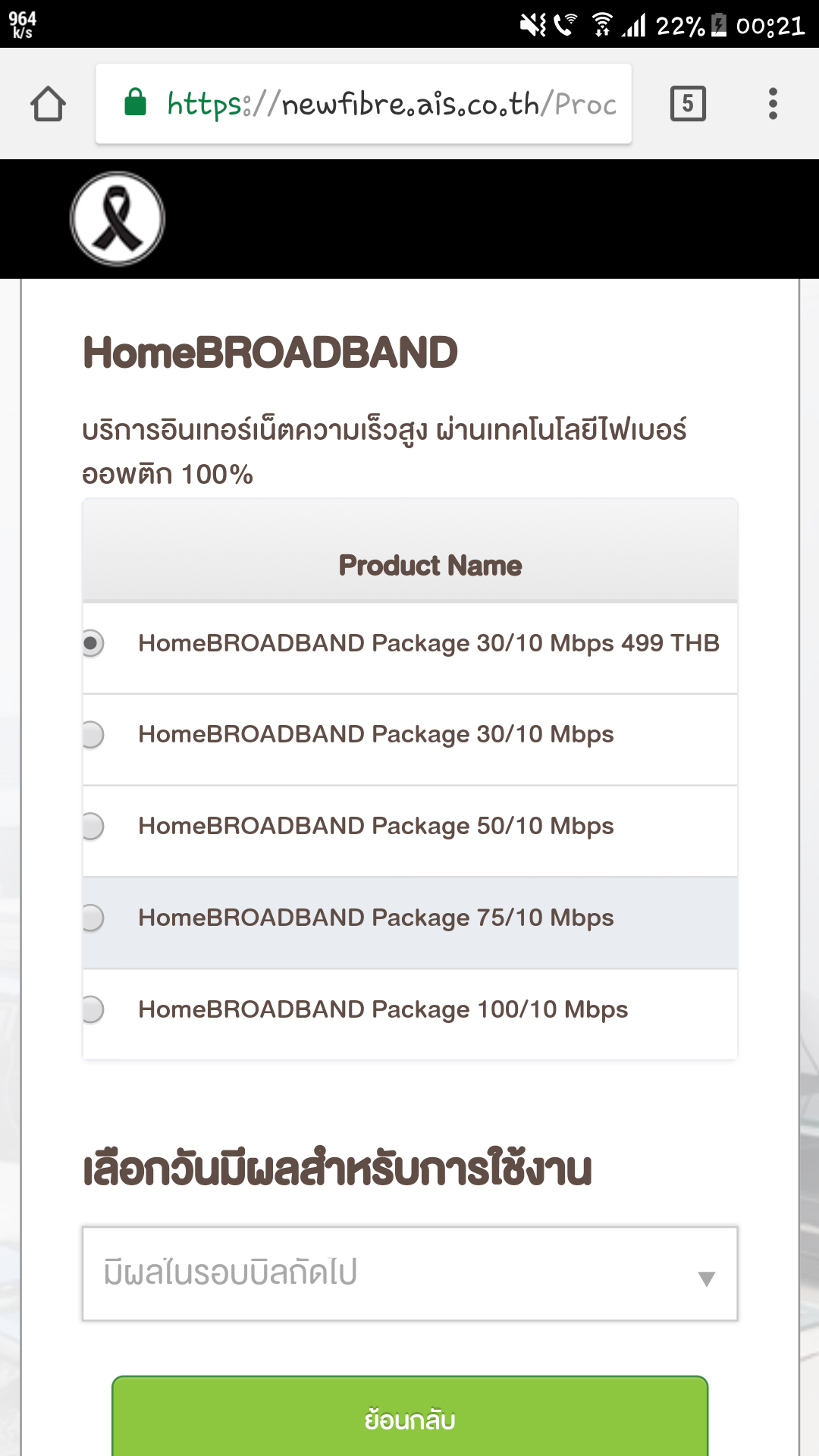The image size is (819, 1456).
Task: Tap the browser home icon
Action: pyautogui.click(x=48, y=104)
